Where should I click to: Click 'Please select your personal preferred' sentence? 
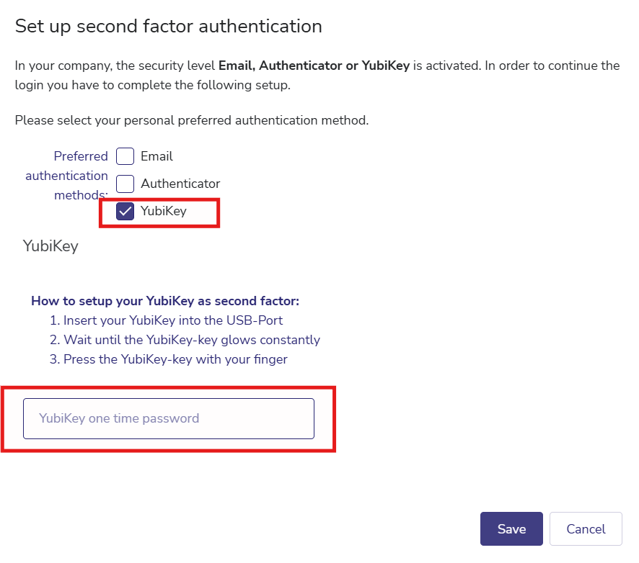tap(191, 120)
